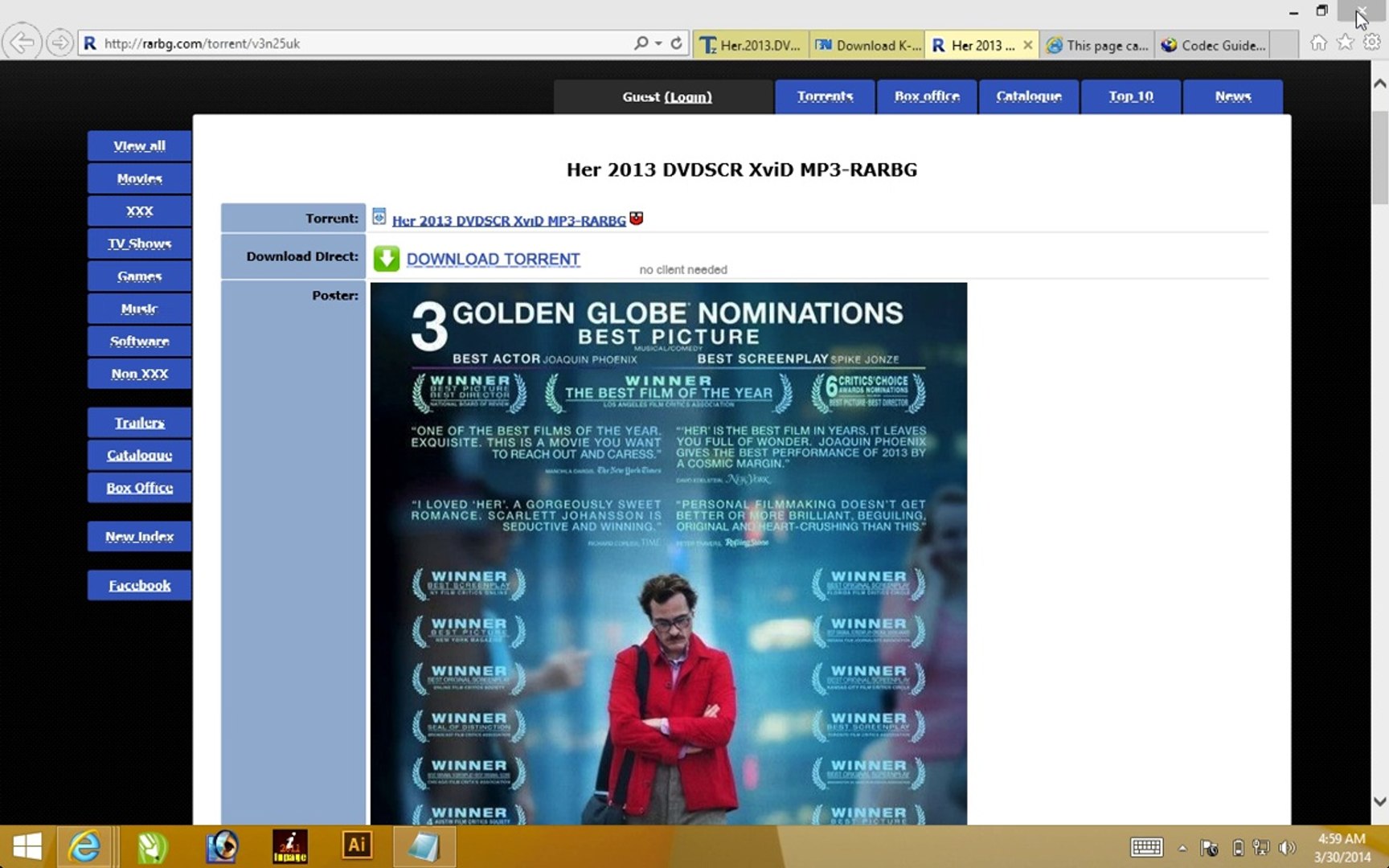Switch to the Her.2013.DV... tab
This screenshot has height=868, width=1389.
pyautogui.click(x=751, y=45)
